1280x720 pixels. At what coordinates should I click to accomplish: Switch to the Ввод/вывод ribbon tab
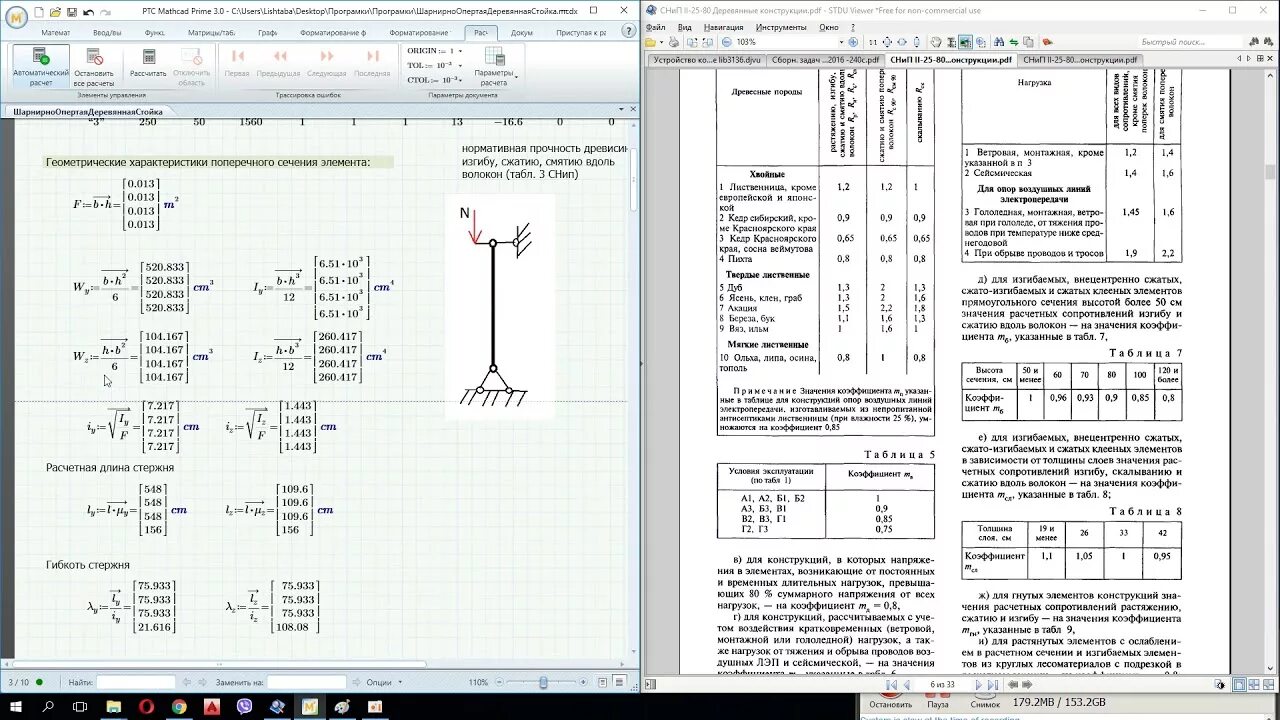pyautogui.click(x=107, y=32)
